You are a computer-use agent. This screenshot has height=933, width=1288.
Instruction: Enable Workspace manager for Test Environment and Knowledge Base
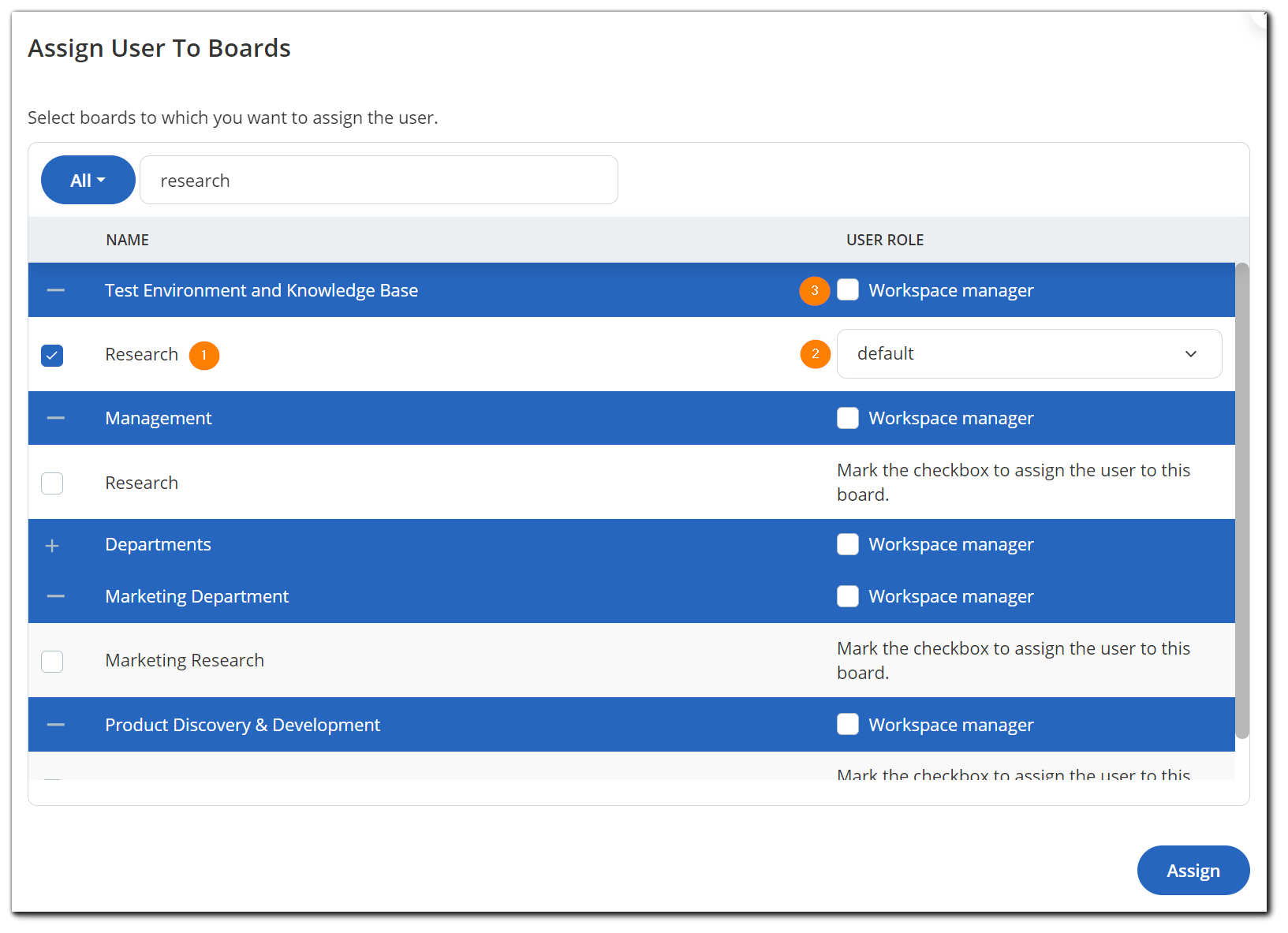pyautogui.click(x=847, y=290)
